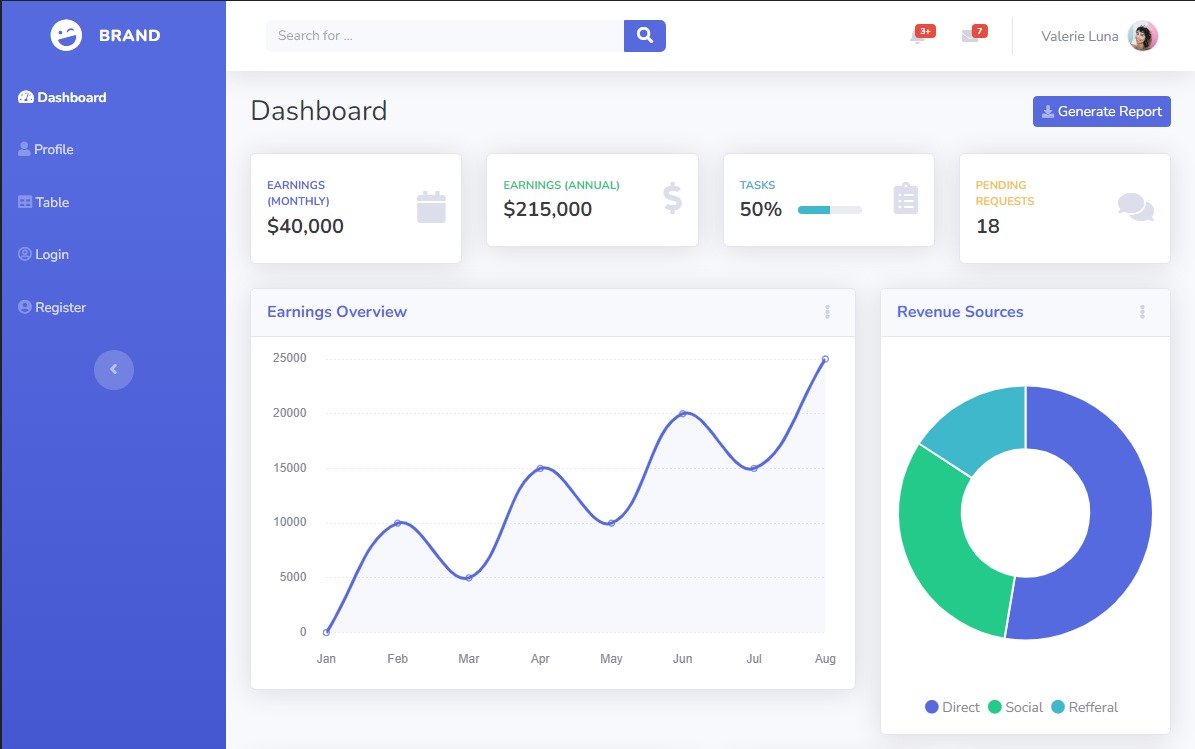Click the calendar icon in Earnings Monthly card

[431, 207]
